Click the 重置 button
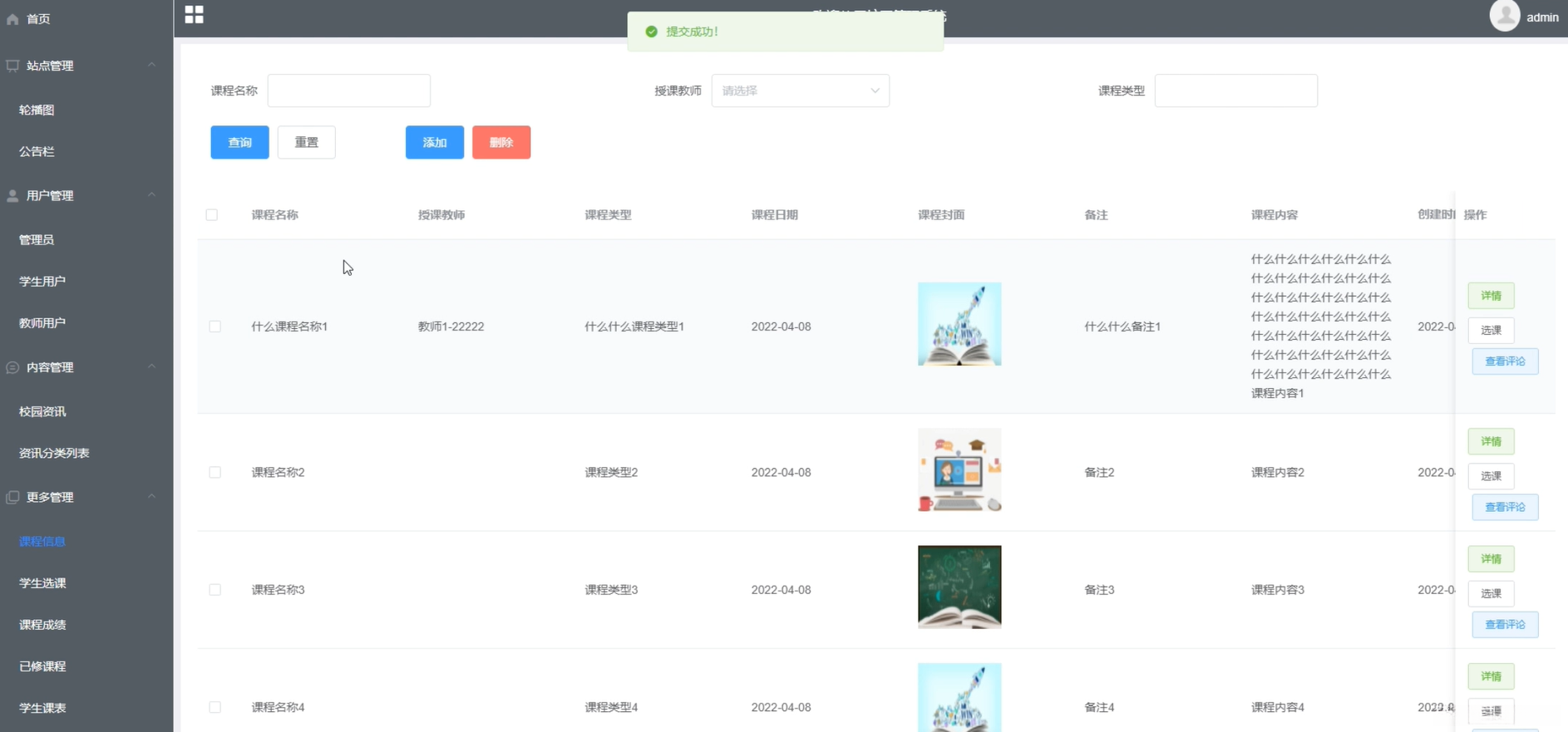 (306, 142)
